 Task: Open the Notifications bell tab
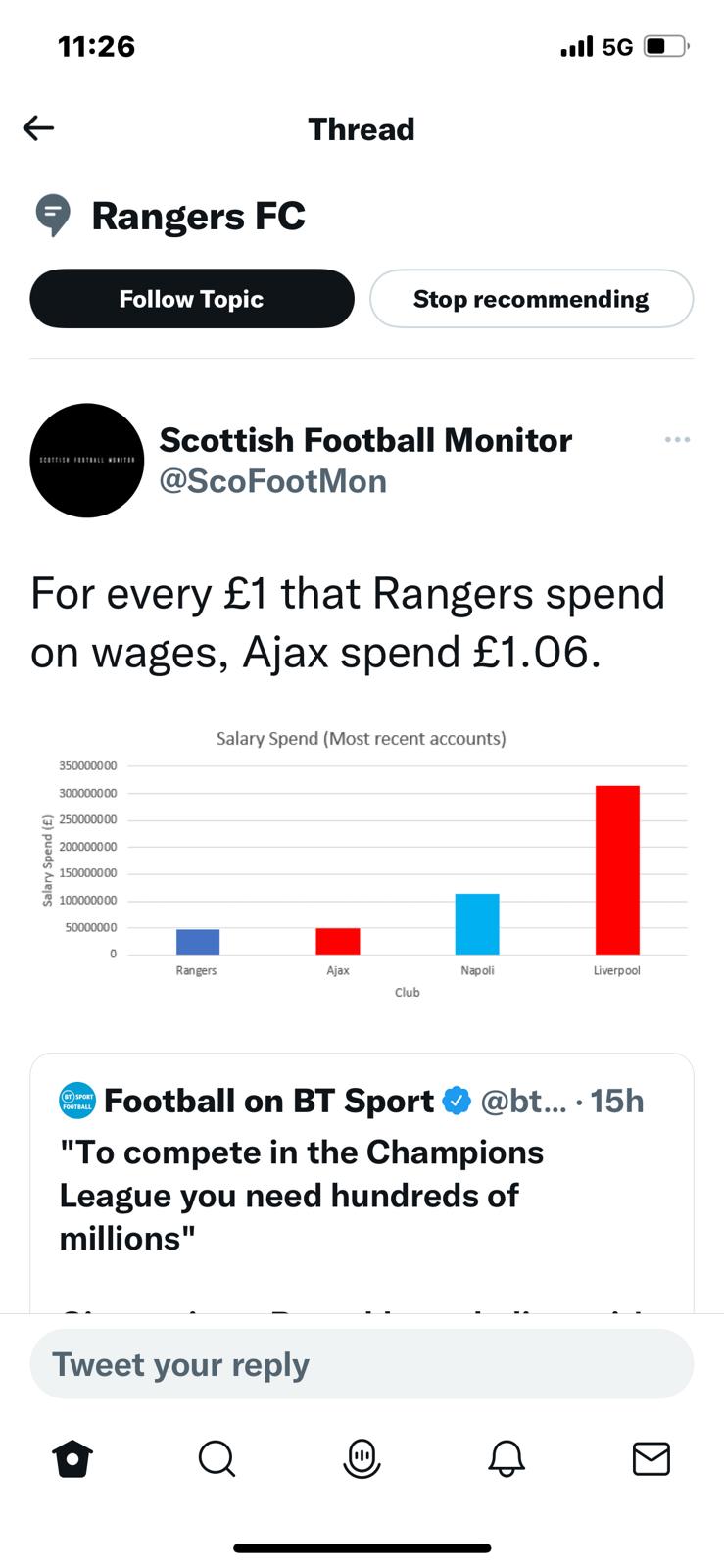(507, 1459)
